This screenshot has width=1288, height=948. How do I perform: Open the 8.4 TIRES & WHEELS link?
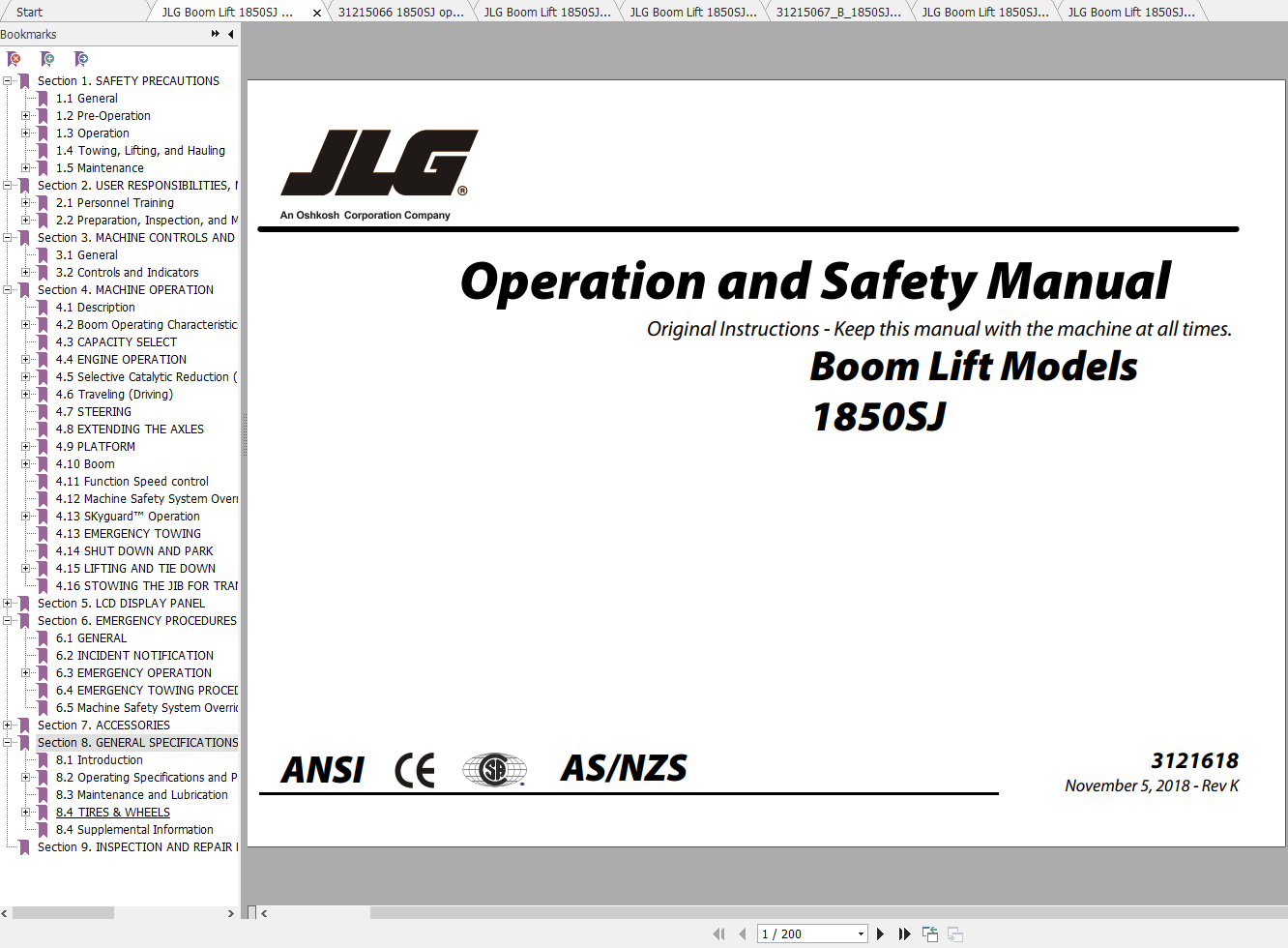click(x=113, y=813)
